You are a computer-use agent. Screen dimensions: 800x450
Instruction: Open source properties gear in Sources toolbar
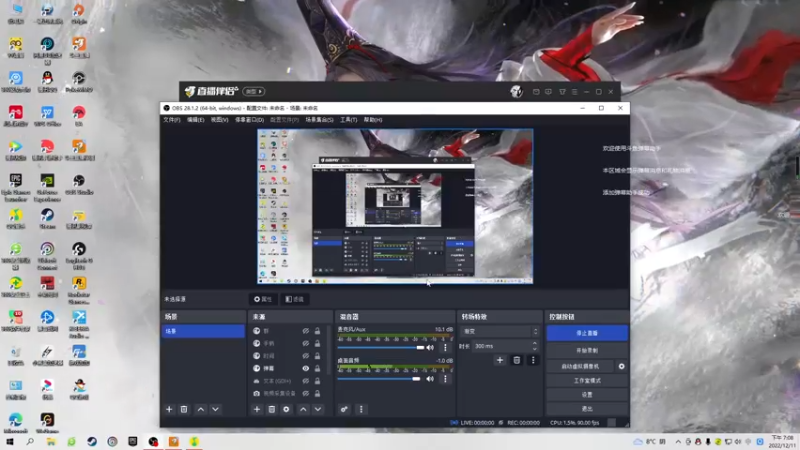(x=286, y=409)
